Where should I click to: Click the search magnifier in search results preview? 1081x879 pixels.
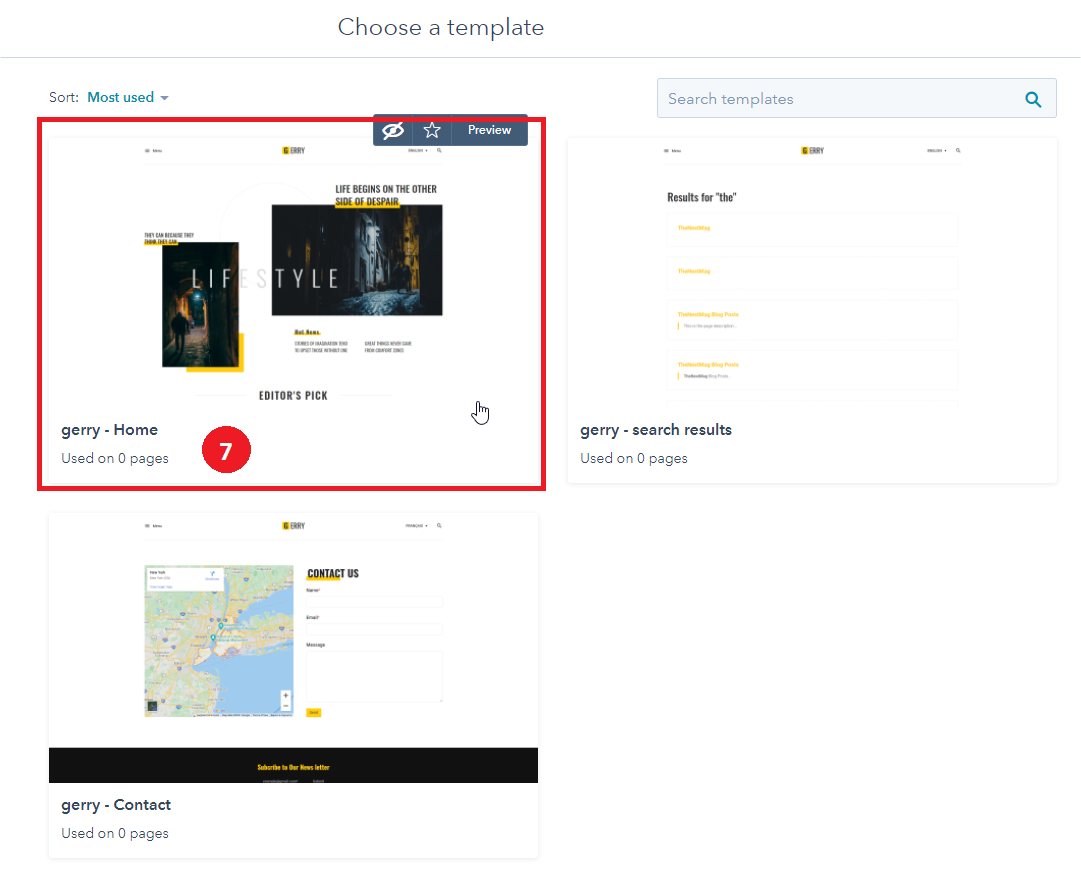(958, 151)
